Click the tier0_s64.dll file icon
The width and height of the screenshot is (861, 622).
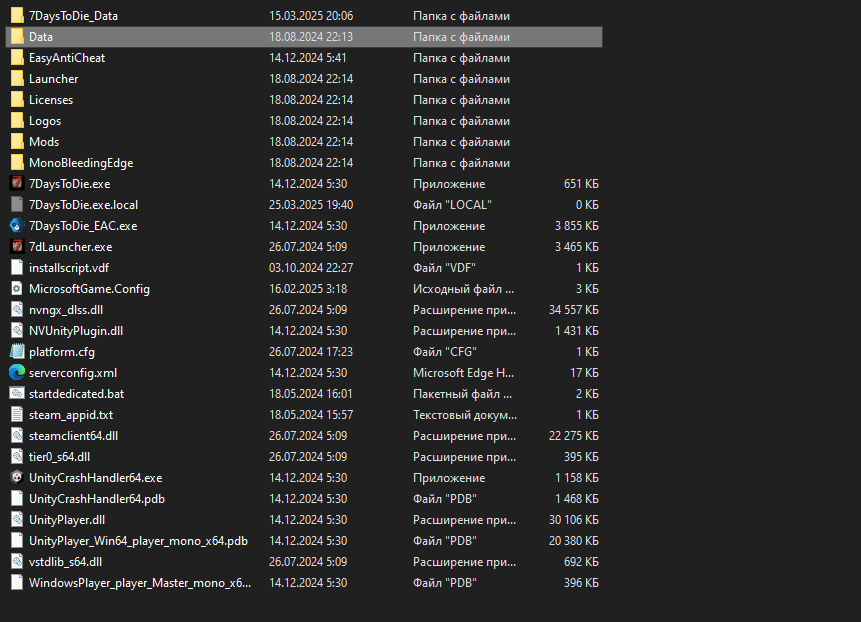point(17,457)
